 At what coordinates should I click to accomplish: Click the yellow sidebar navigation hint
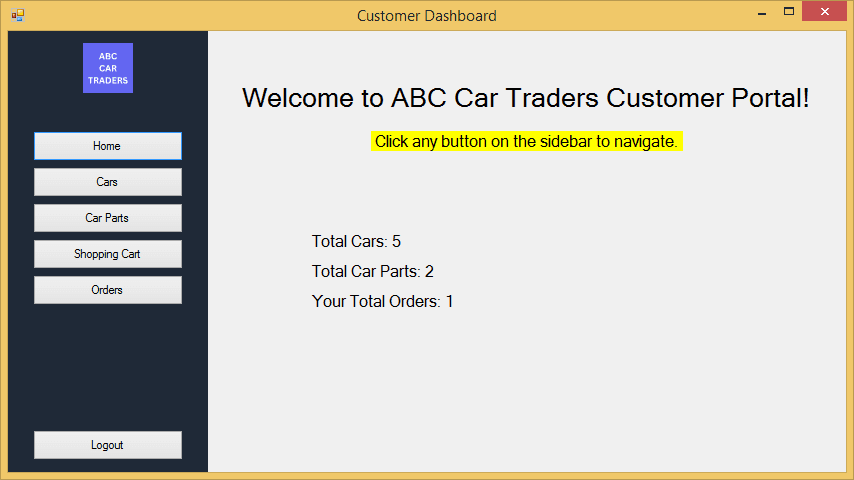coord(527,142)
